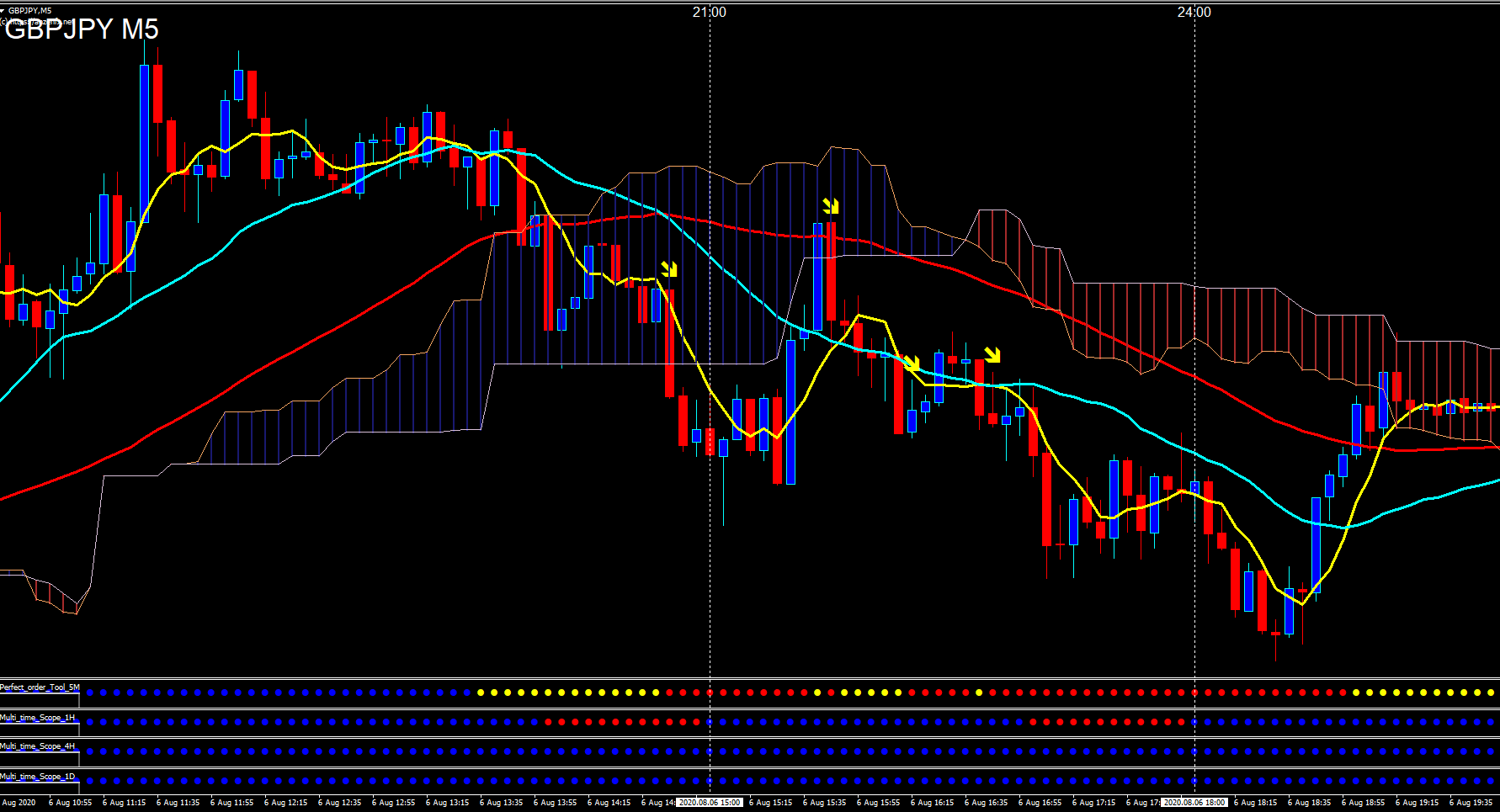Select the yellow sell arrow near 16:35
This screenshot has height=812, width=1500.
[x=992, y=355]
